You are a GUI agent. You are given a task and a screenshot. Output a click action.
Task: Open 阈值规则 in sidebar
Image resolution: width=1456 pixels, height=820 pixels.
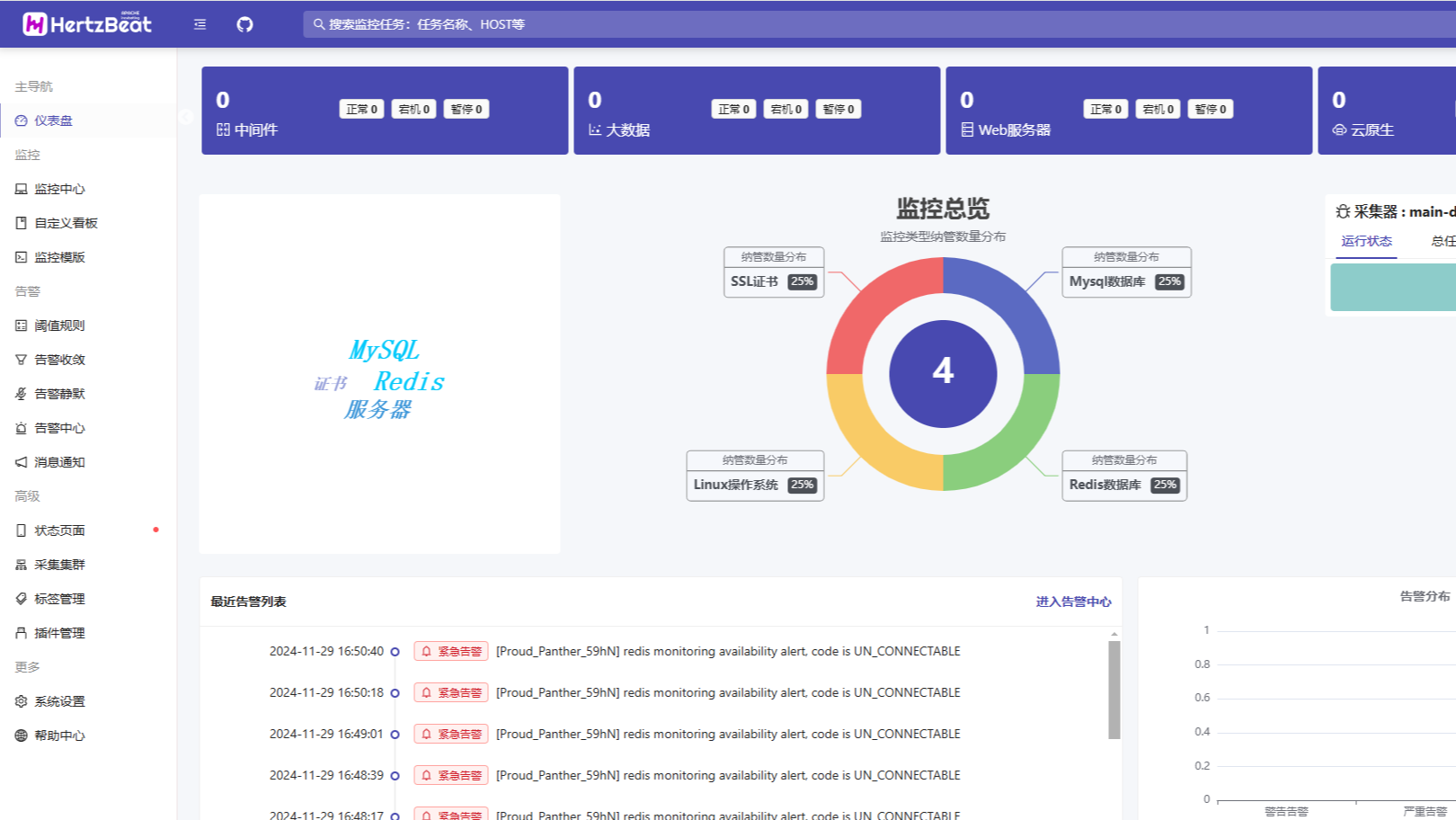88,325
